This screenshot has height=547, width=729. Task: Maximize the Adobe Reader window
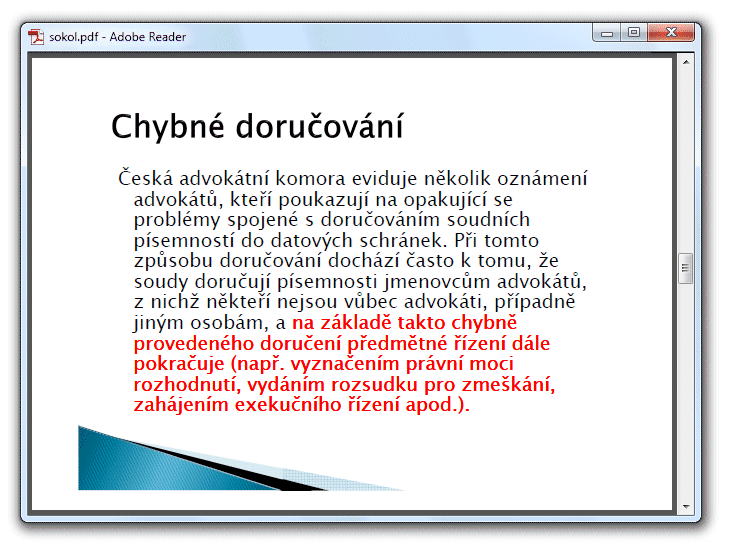click(x=634, y=33)
